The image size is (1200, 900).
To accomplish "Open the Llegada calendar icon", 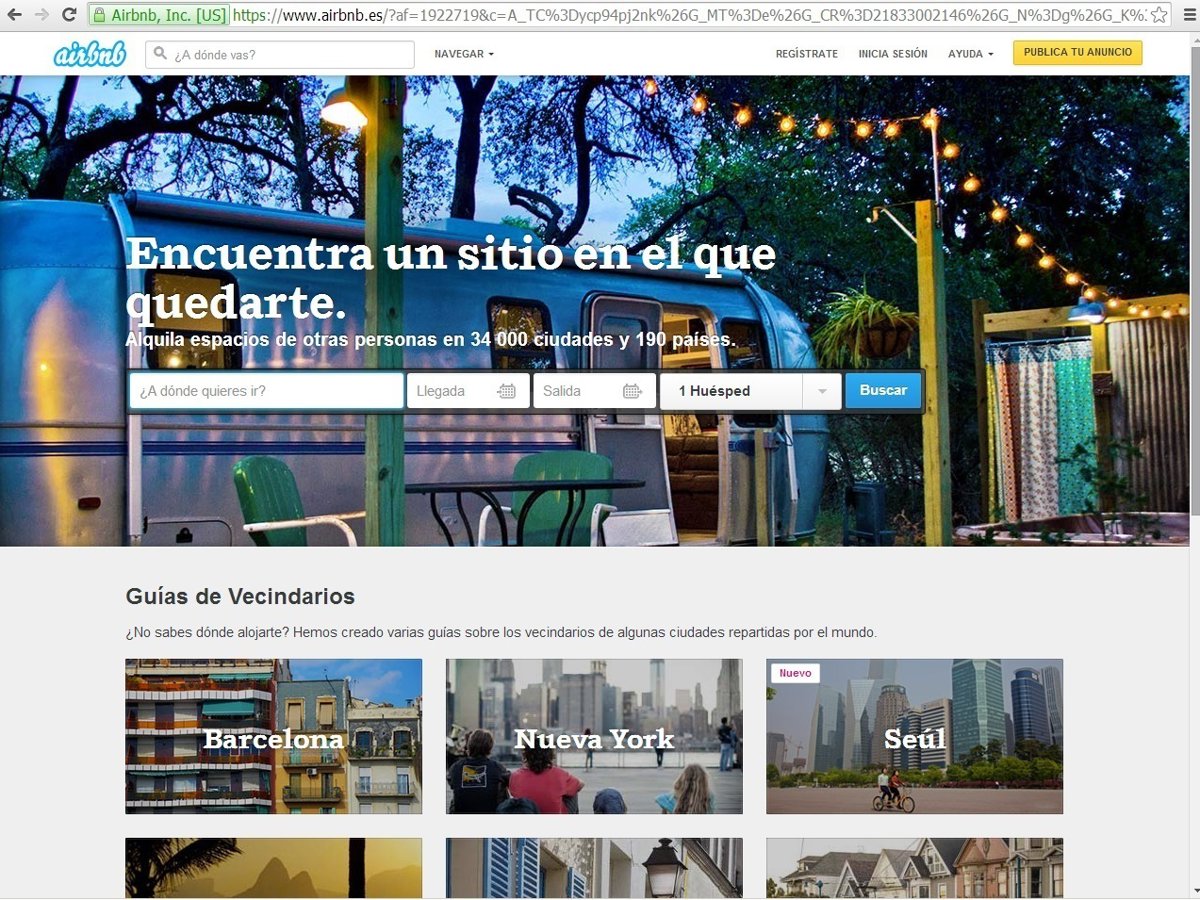I will coord(507,391).
